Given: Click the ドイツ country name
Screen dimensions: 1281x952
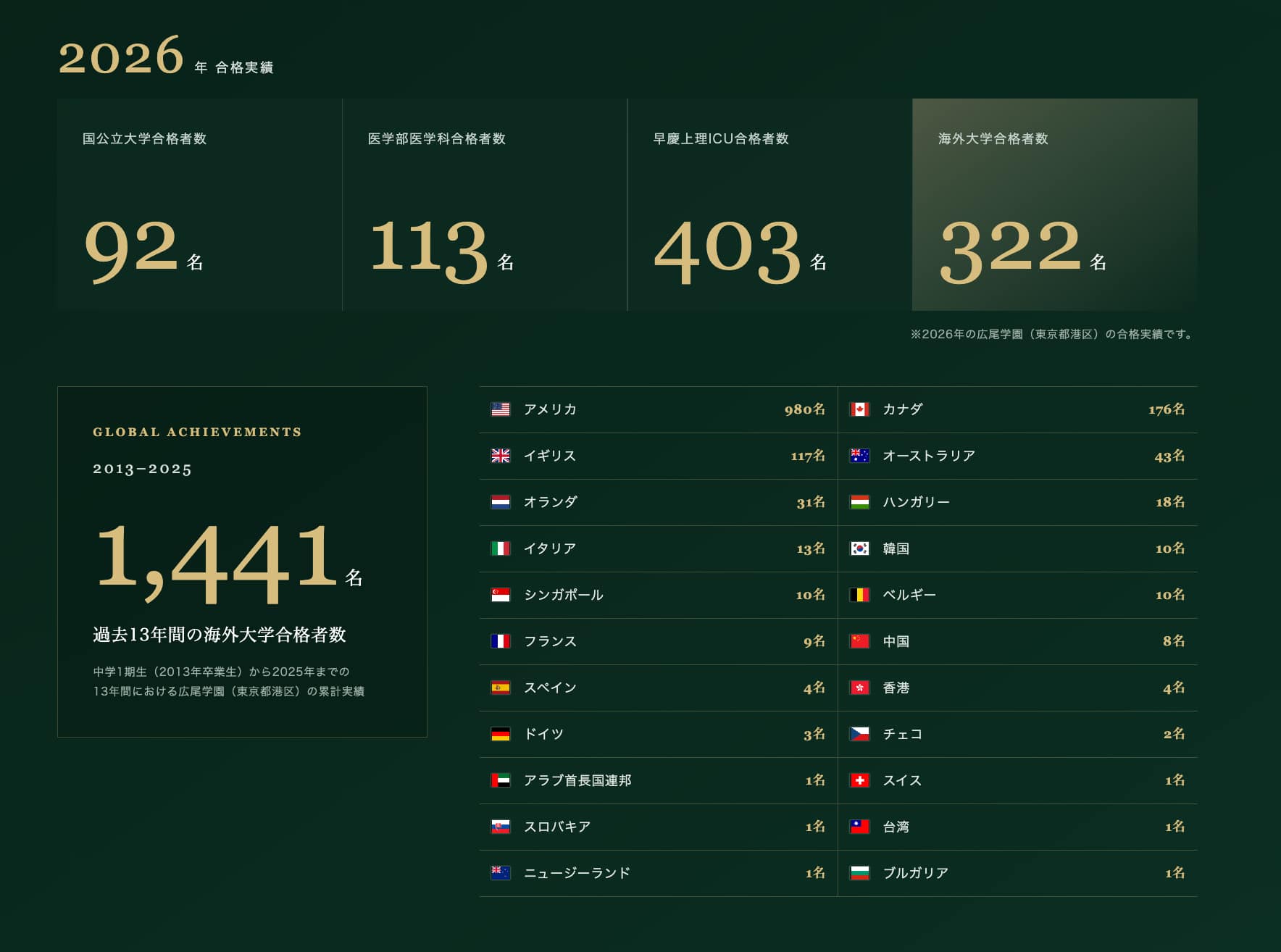Looking at the screenshot, I should (x=543, y=734).
